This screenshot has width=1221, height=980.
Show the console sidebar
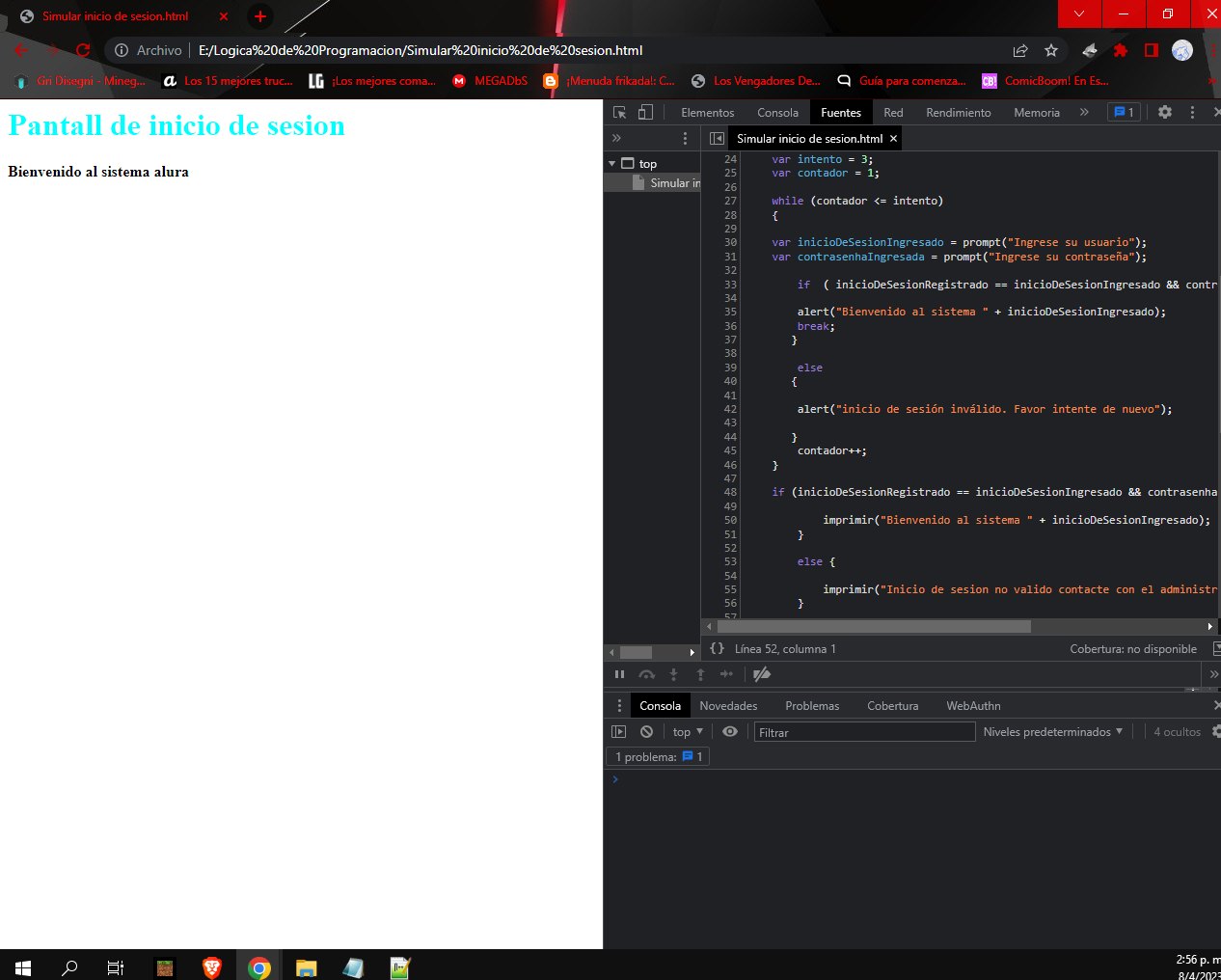(x=619, y=732)
